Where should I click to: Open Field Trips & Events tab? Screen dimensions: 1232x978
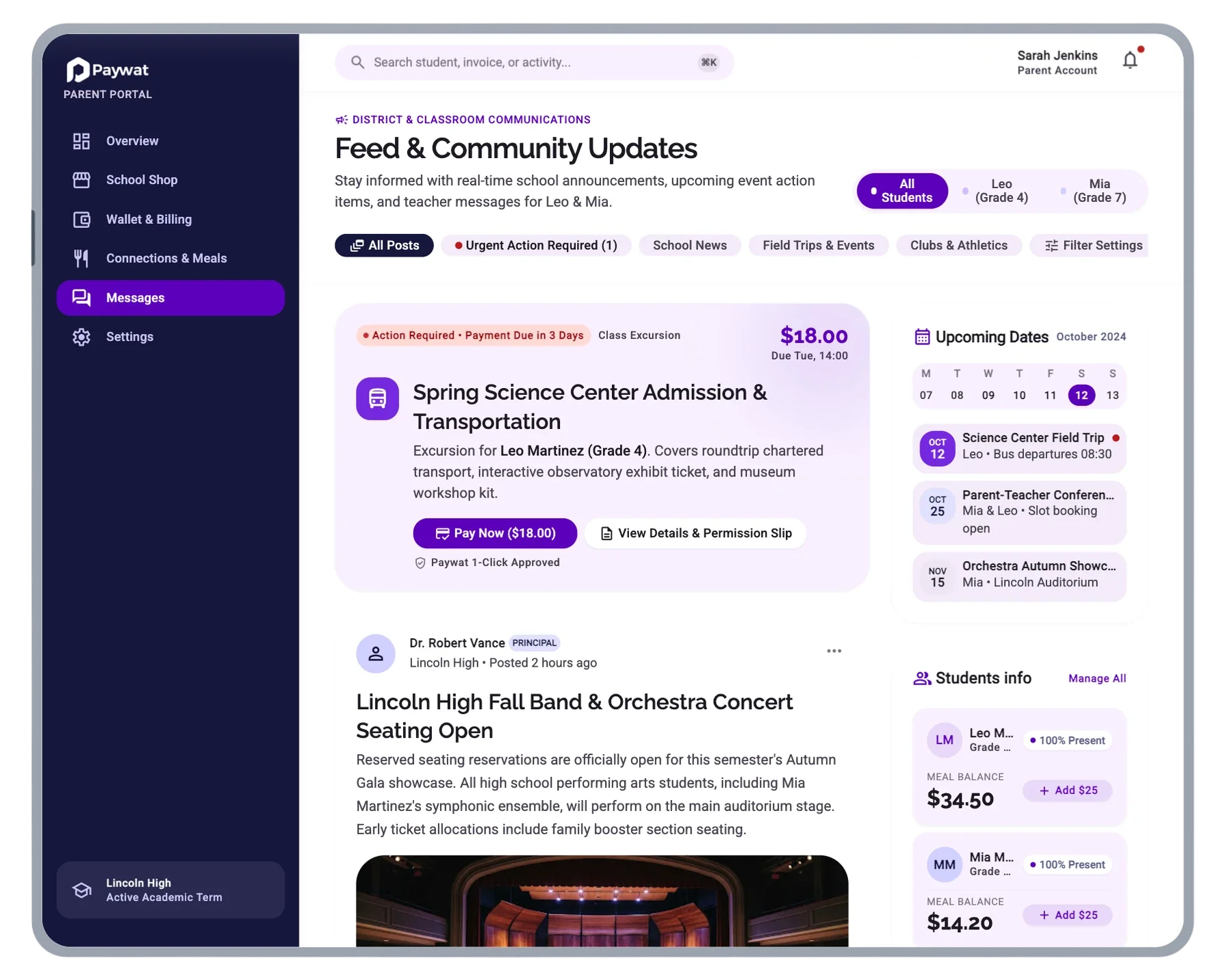click(818, 246)
